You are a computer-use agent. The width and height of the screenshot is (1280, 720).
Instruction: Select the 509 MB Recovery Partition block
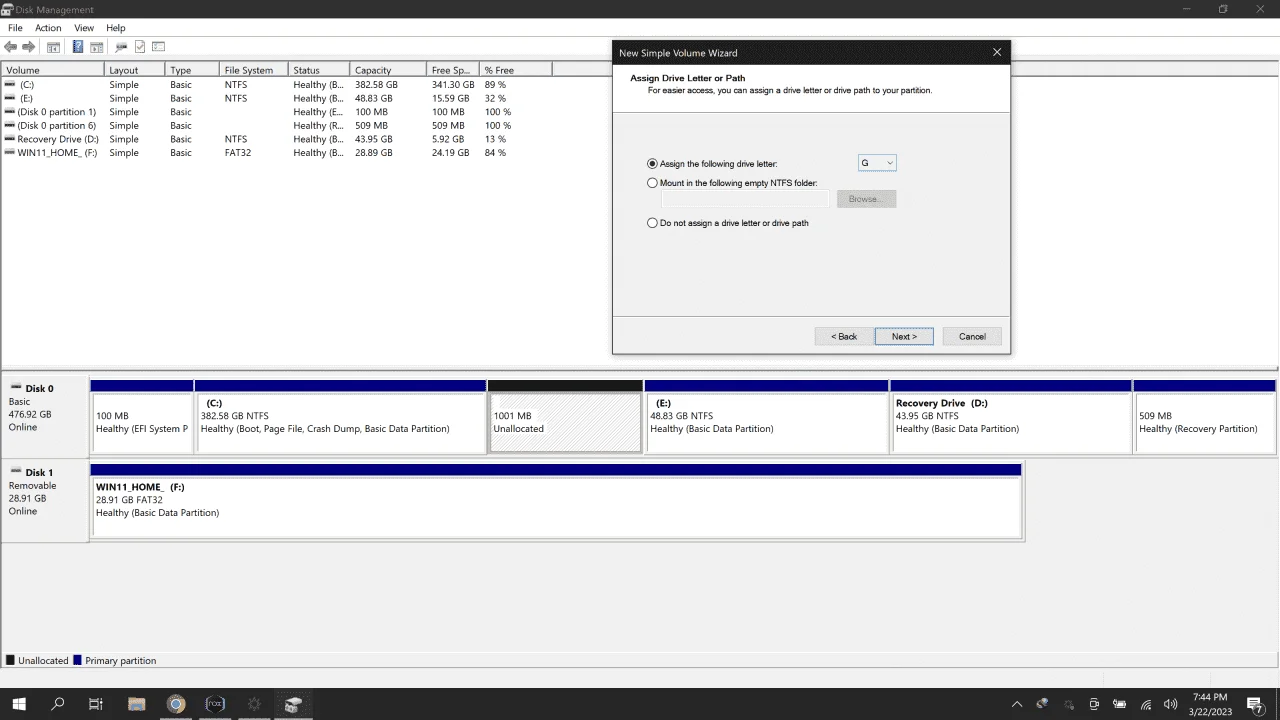[x=1205, y=417]
